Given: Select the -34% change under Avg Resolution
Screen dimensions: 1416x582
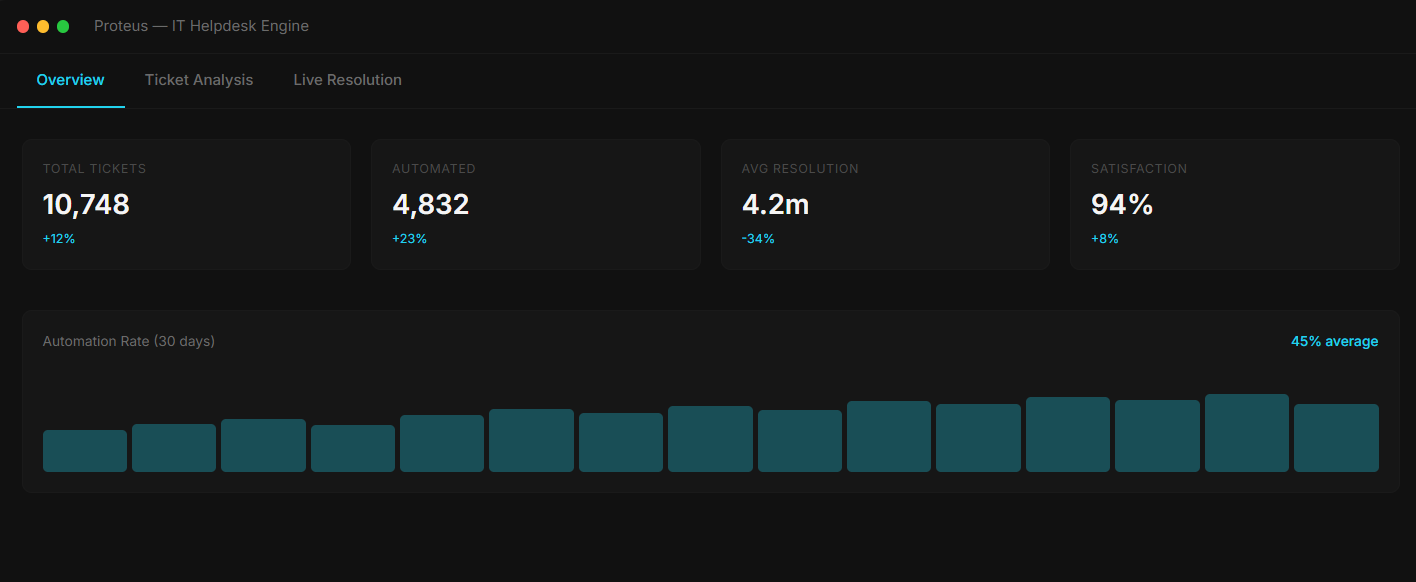Looking at the screenshot, I should [x=758, y=239].
